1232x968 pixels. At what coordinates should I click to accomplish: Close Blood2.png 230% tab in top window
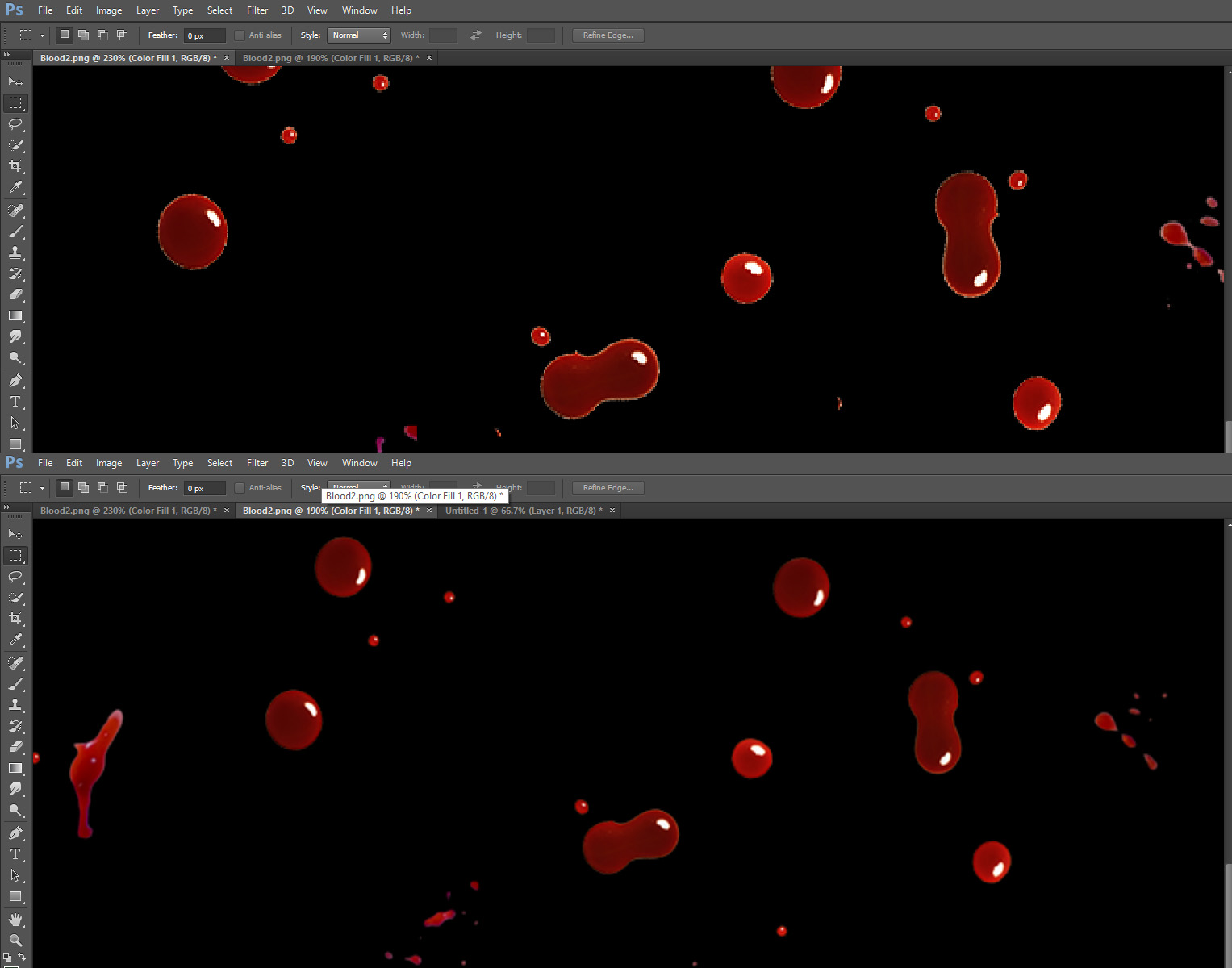point(227,58)
